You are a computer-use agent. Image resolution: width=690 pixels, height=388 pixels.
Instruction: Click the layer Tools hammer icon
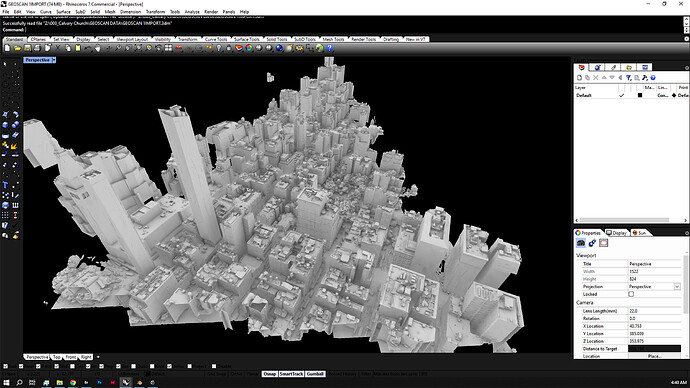click(x=645, y=77)
